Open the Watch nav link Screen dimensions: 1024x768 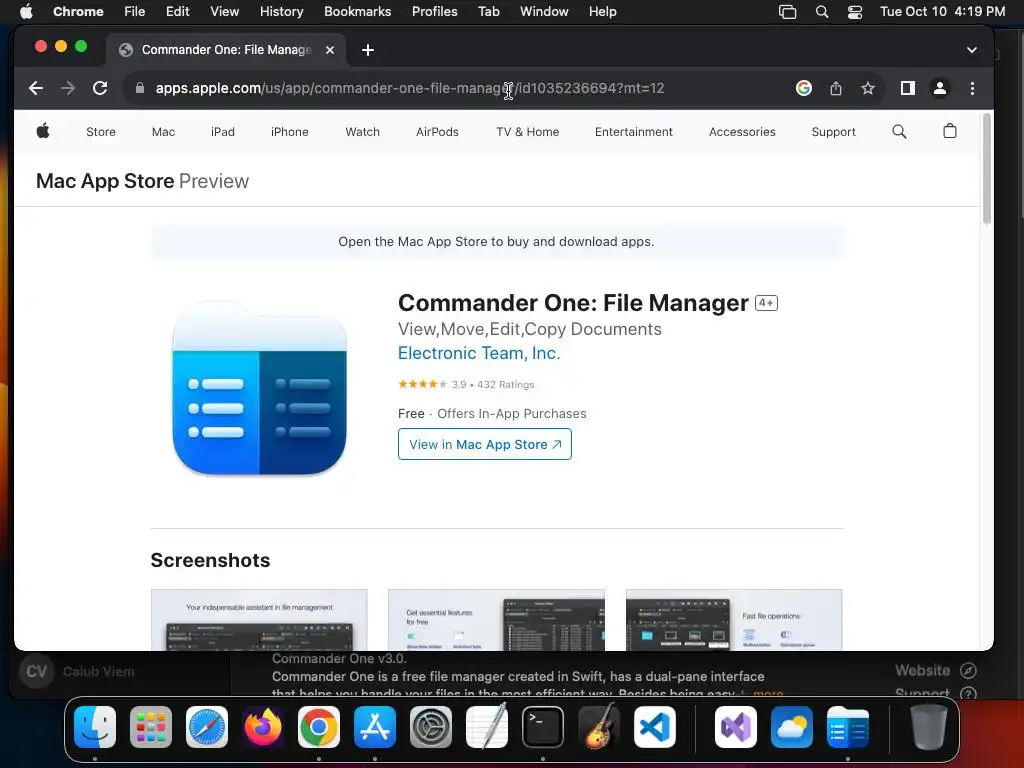tap(362, 132)
